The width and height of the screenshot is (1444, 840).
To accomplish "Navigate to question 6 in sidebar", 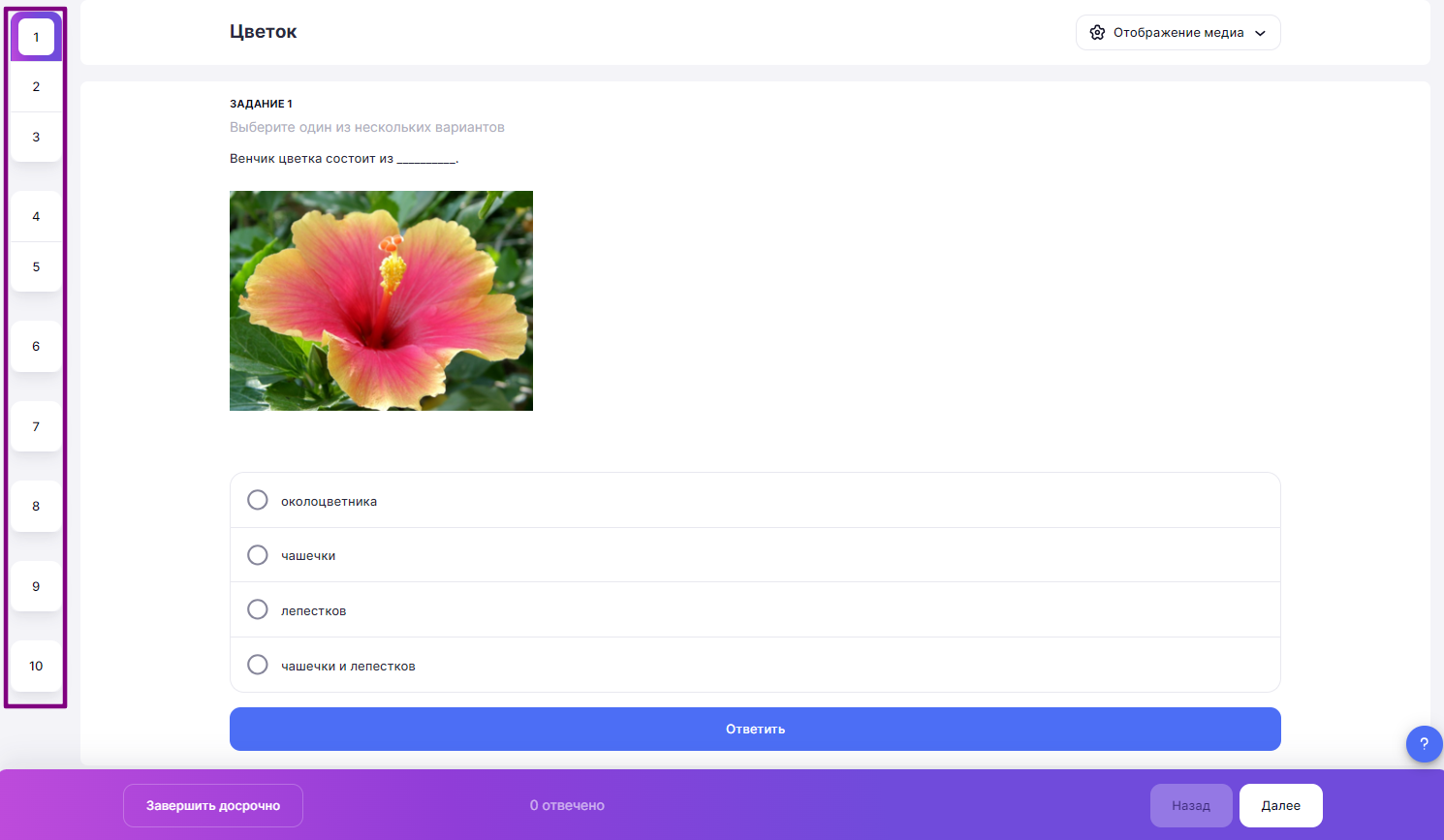I will [37, 346].
